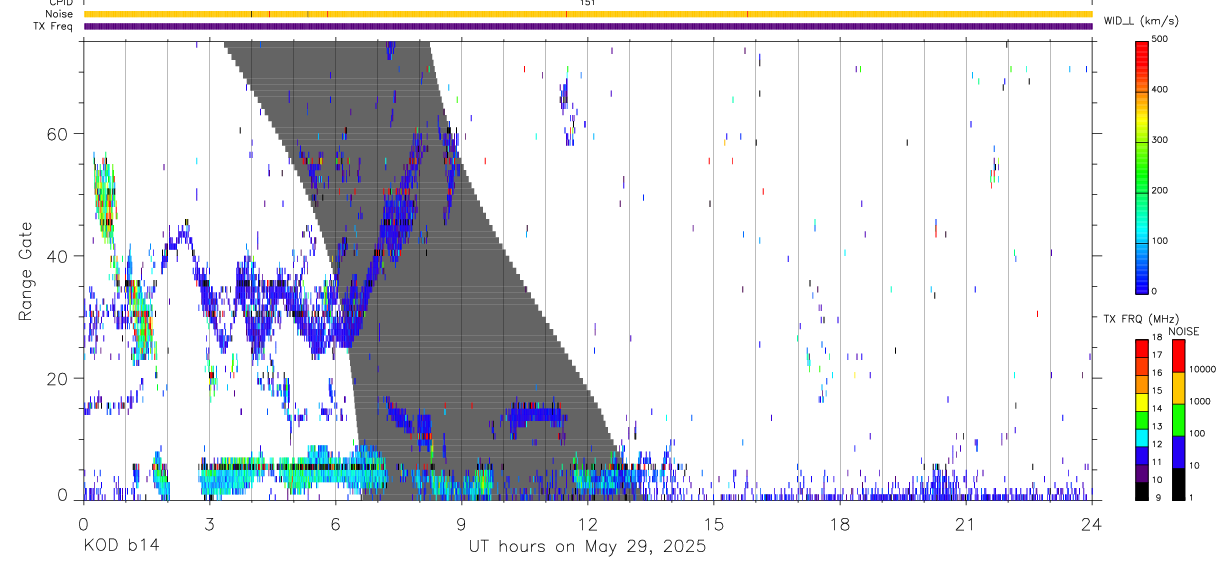This screenshot has width=1228, height=567.
Task: Click the '14' label on the TX FRQ legend
Action: [x=1158, y=409]
